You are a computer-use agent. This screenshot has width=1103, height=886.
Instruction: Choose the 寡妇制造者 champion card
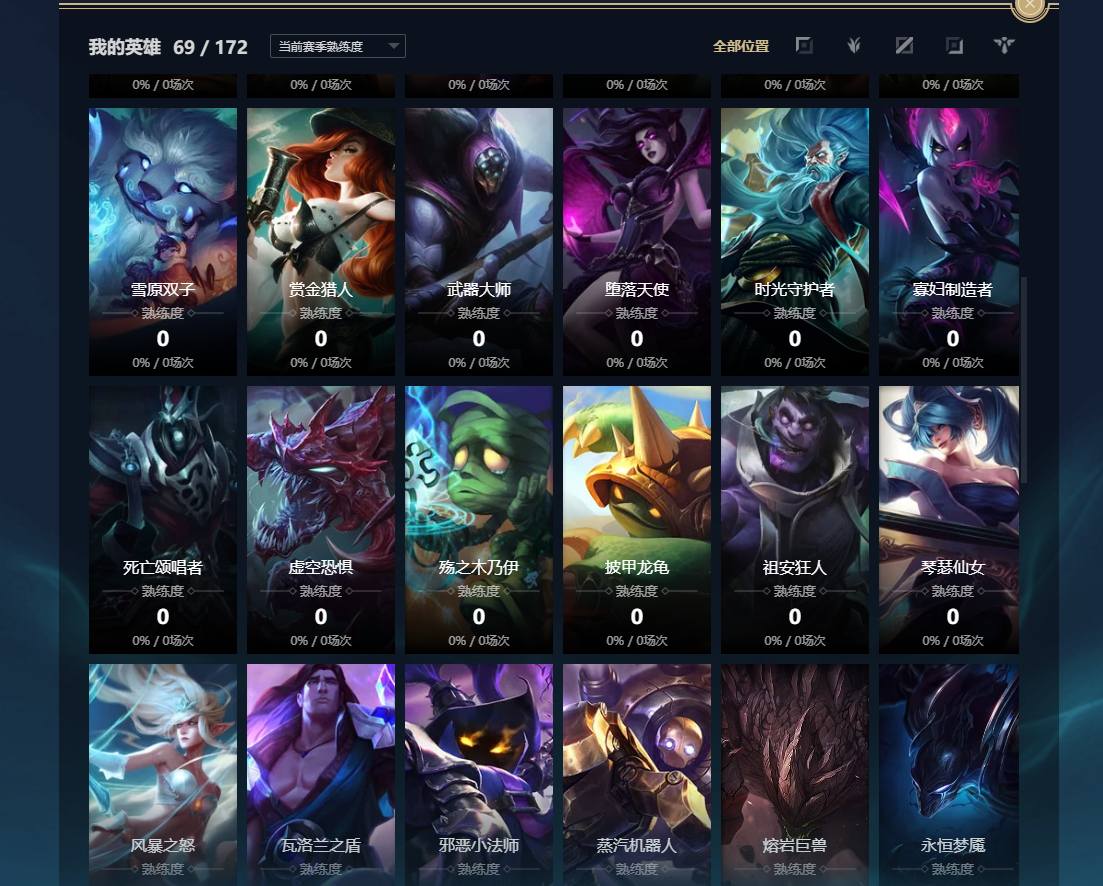[949, 241]
